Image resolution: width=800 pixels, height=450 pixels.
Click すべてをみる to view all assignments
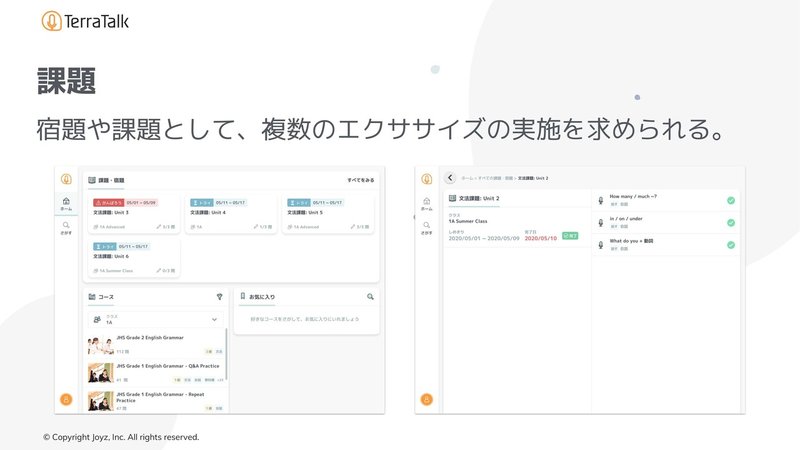click(x=361, y=180)
